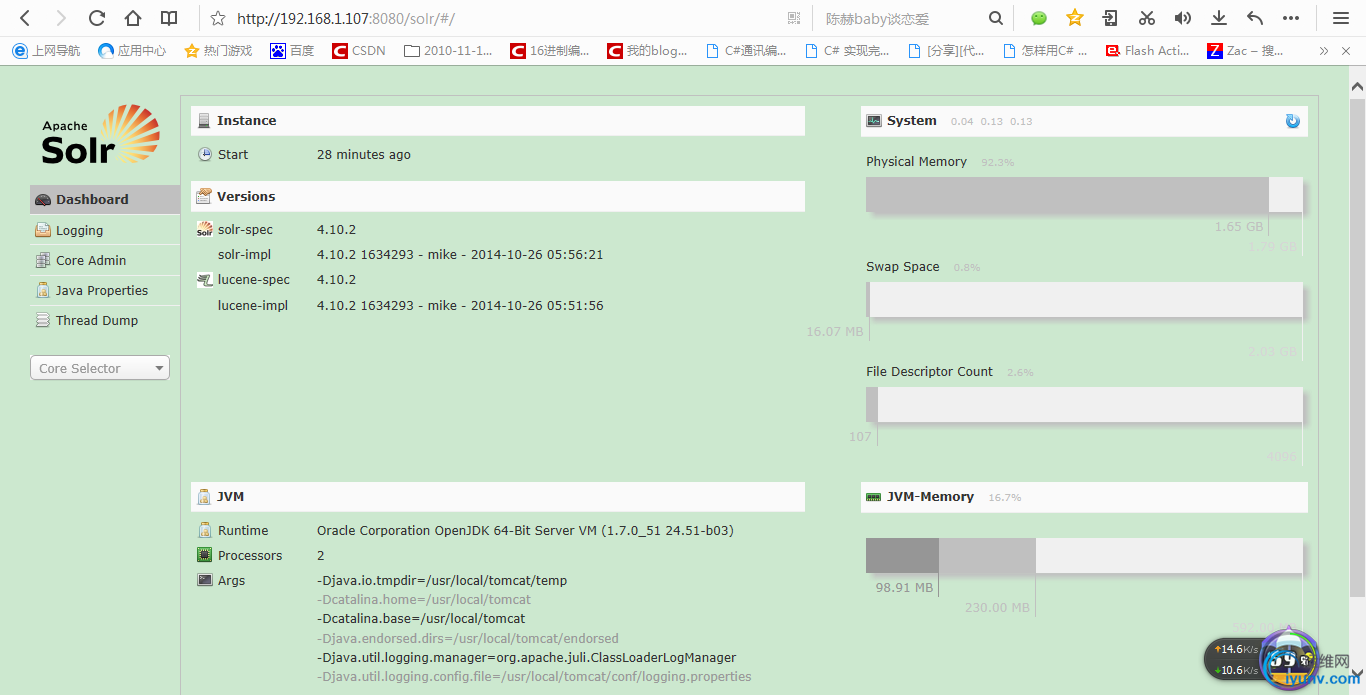Toggle the browser sound speaker icon
The width and height of the screenshot is (1366, 695).
pos(1183,18)
